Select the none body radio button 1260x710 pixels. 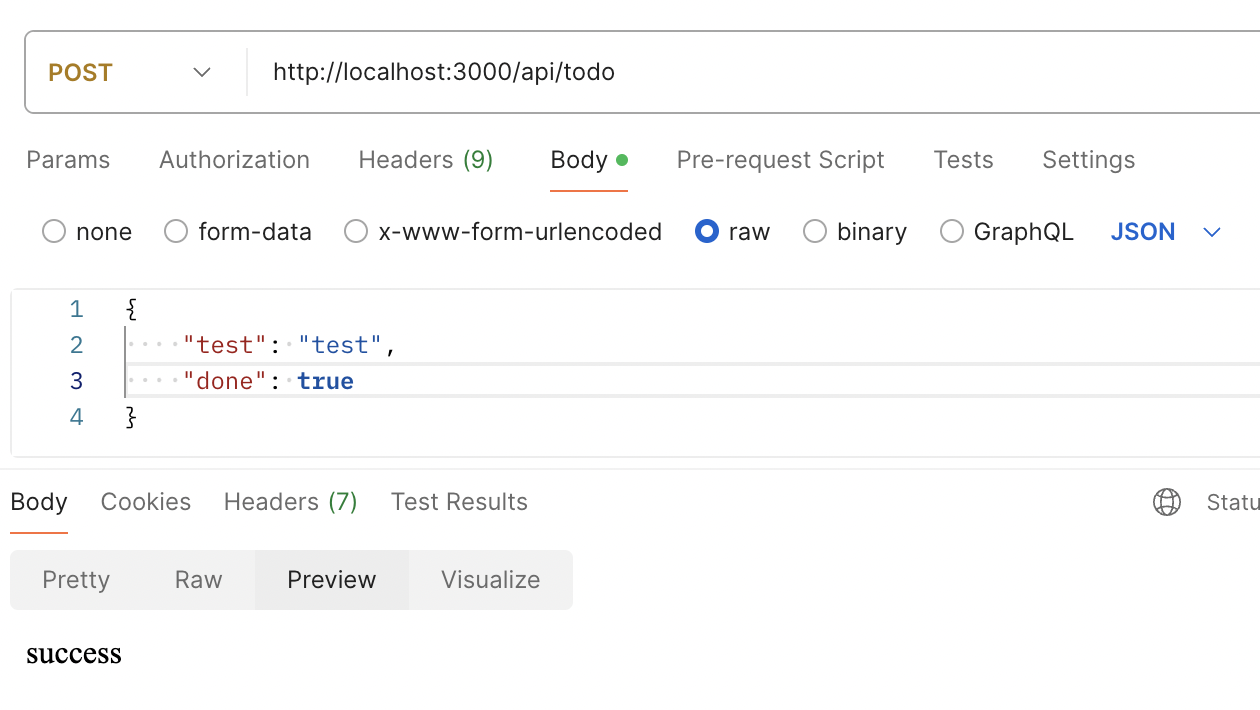tap(54, 232)
